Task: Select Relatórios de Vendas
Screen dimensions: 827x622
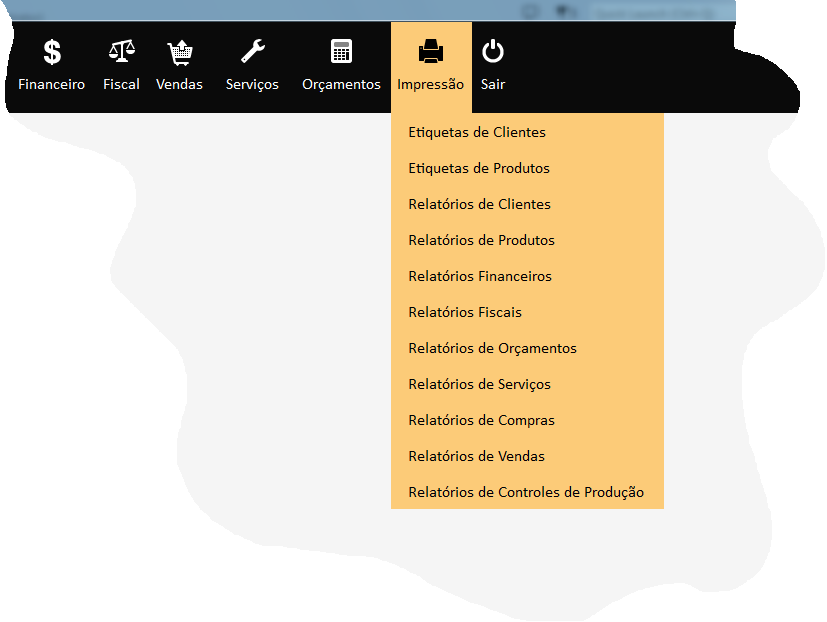Action: pyautogui.click(x=476, y=456)
